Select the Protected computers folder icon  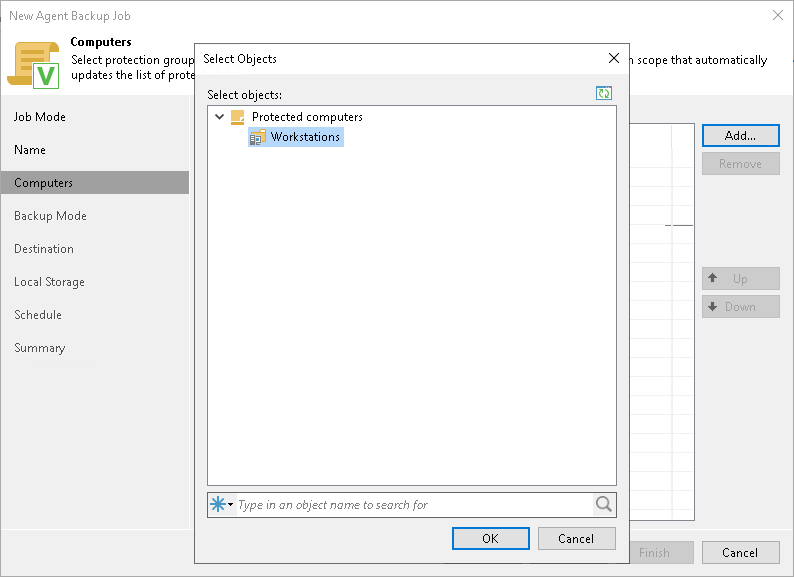coord(237,117)
